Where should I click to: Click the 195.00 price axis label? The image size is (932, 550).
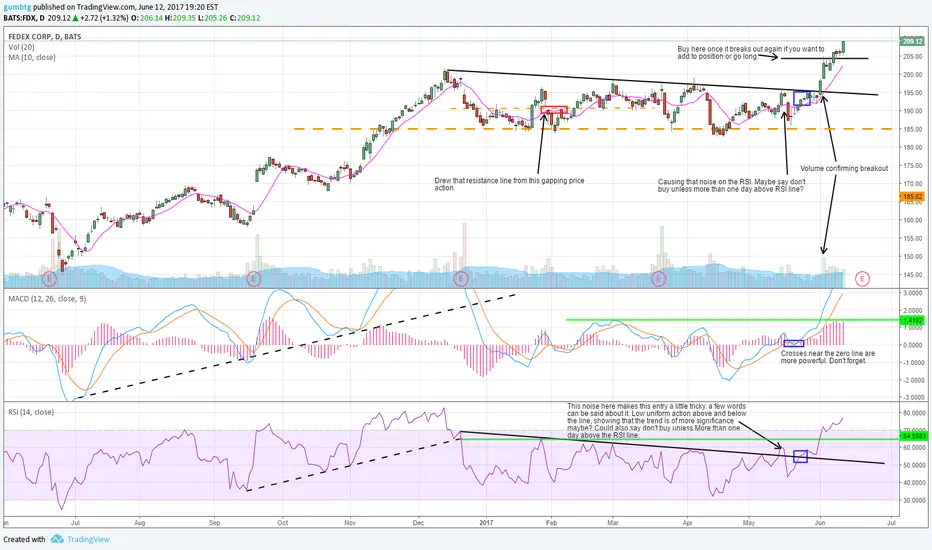[912, 93]
